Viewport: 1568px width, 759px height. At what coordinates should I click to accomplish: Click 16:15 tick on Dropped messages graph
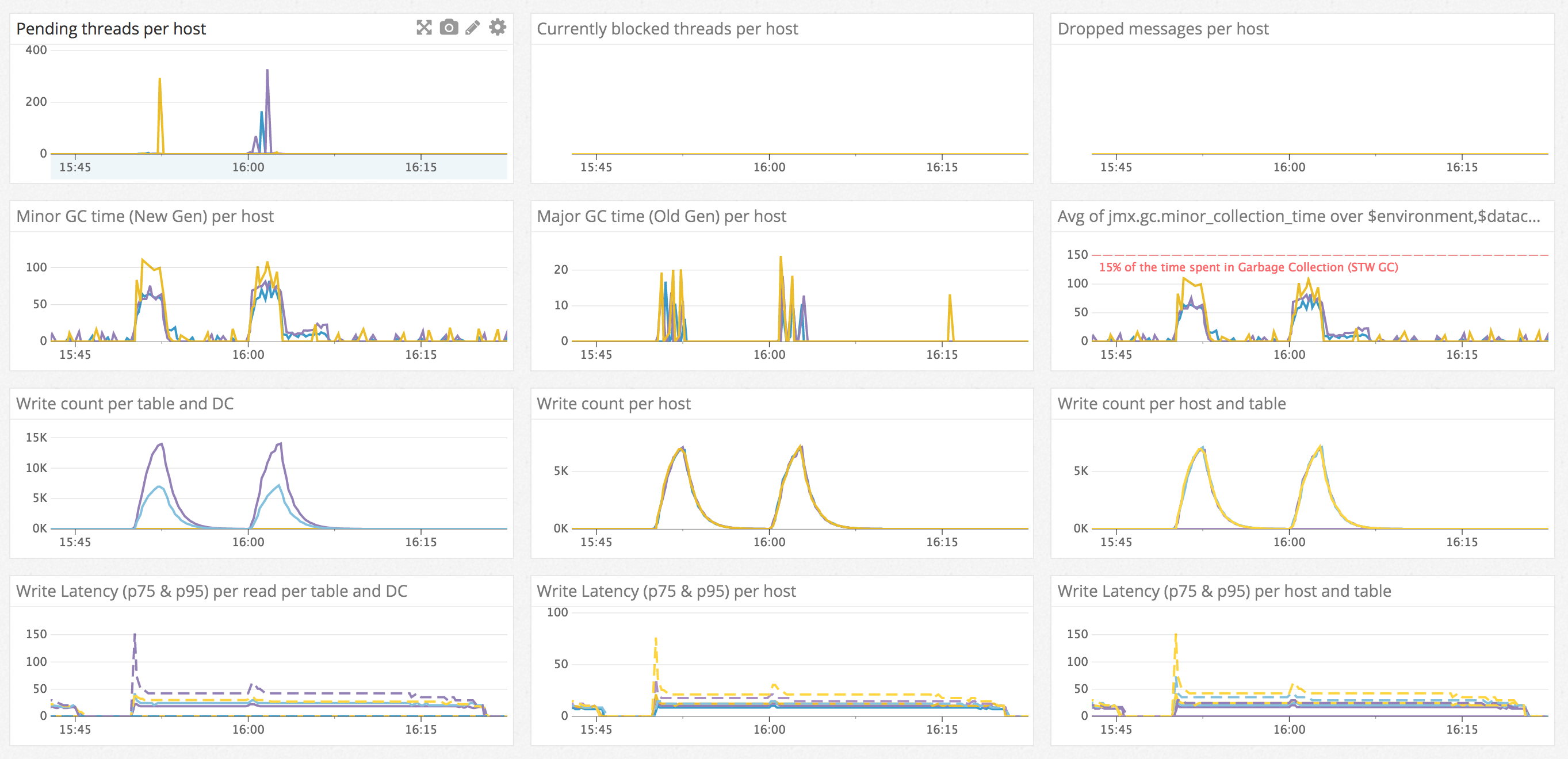click(x=1462, y=167)
